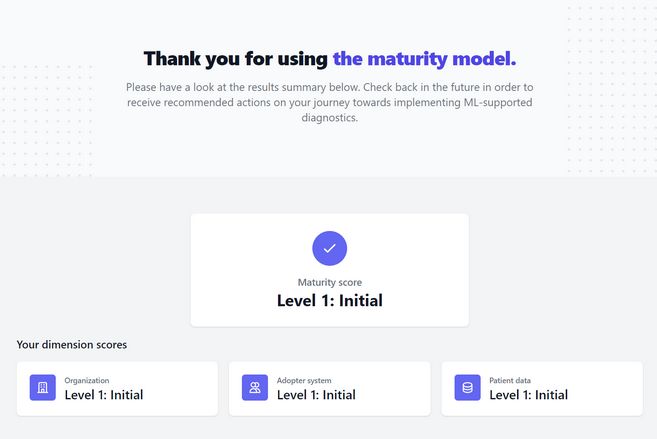
Task: Open the Adopter system dimension score card
Action: point(329,389)
